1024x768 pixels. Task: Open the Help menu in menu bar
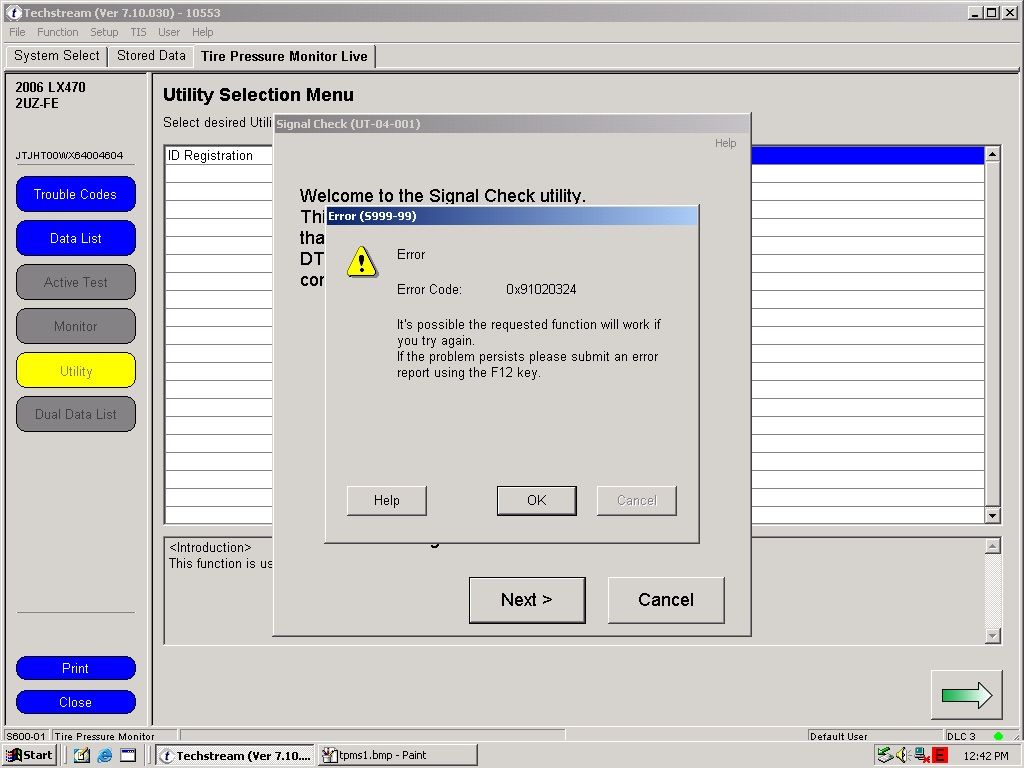(202, 32)
